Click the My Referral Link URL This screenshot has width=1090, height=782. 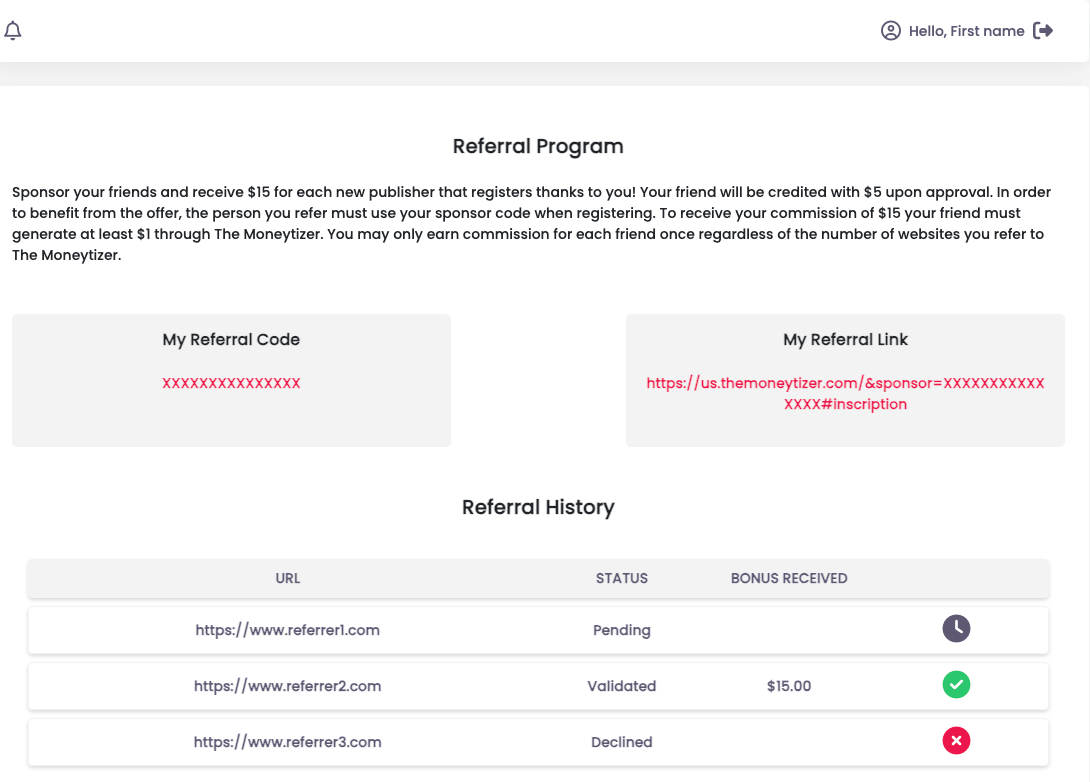pyautogui.click(x=845, y=393)
